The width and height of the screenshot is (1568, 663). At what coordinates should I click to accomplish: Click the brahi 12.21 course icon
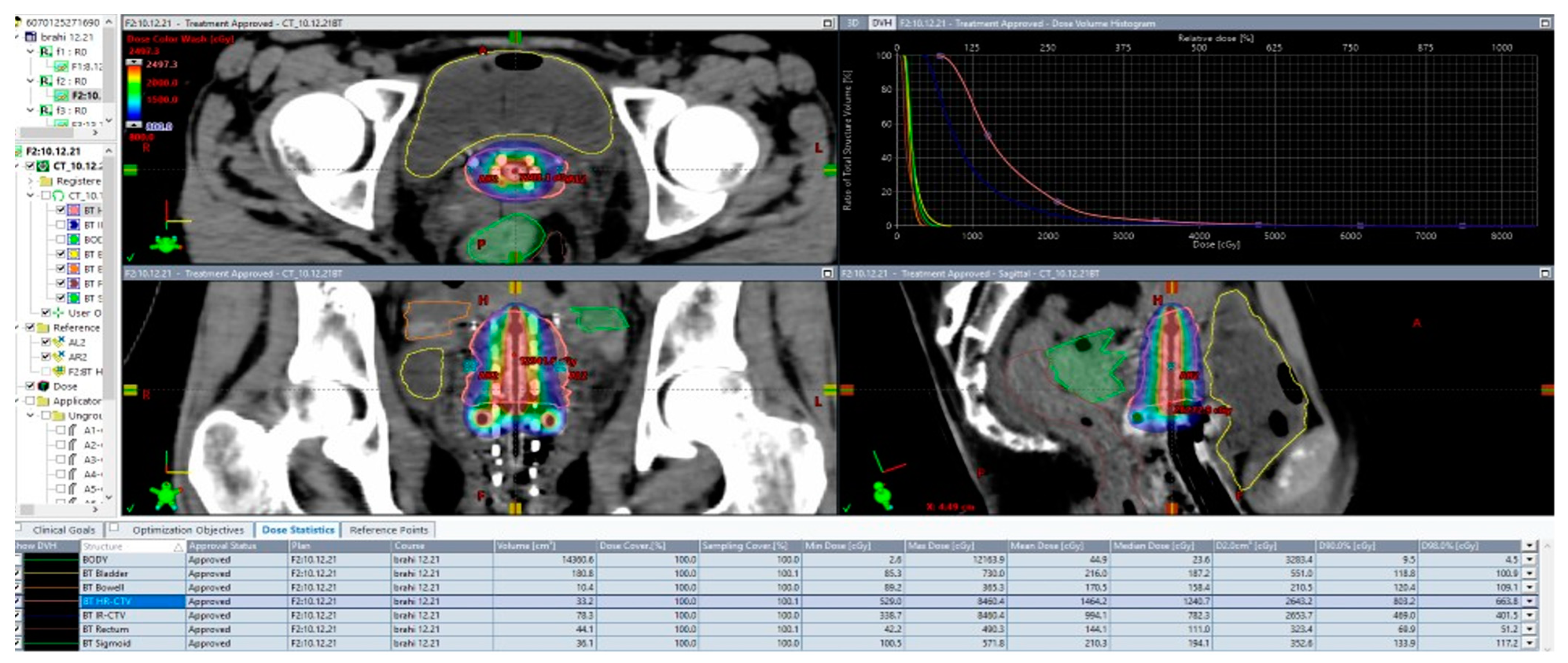click(31, 37)
